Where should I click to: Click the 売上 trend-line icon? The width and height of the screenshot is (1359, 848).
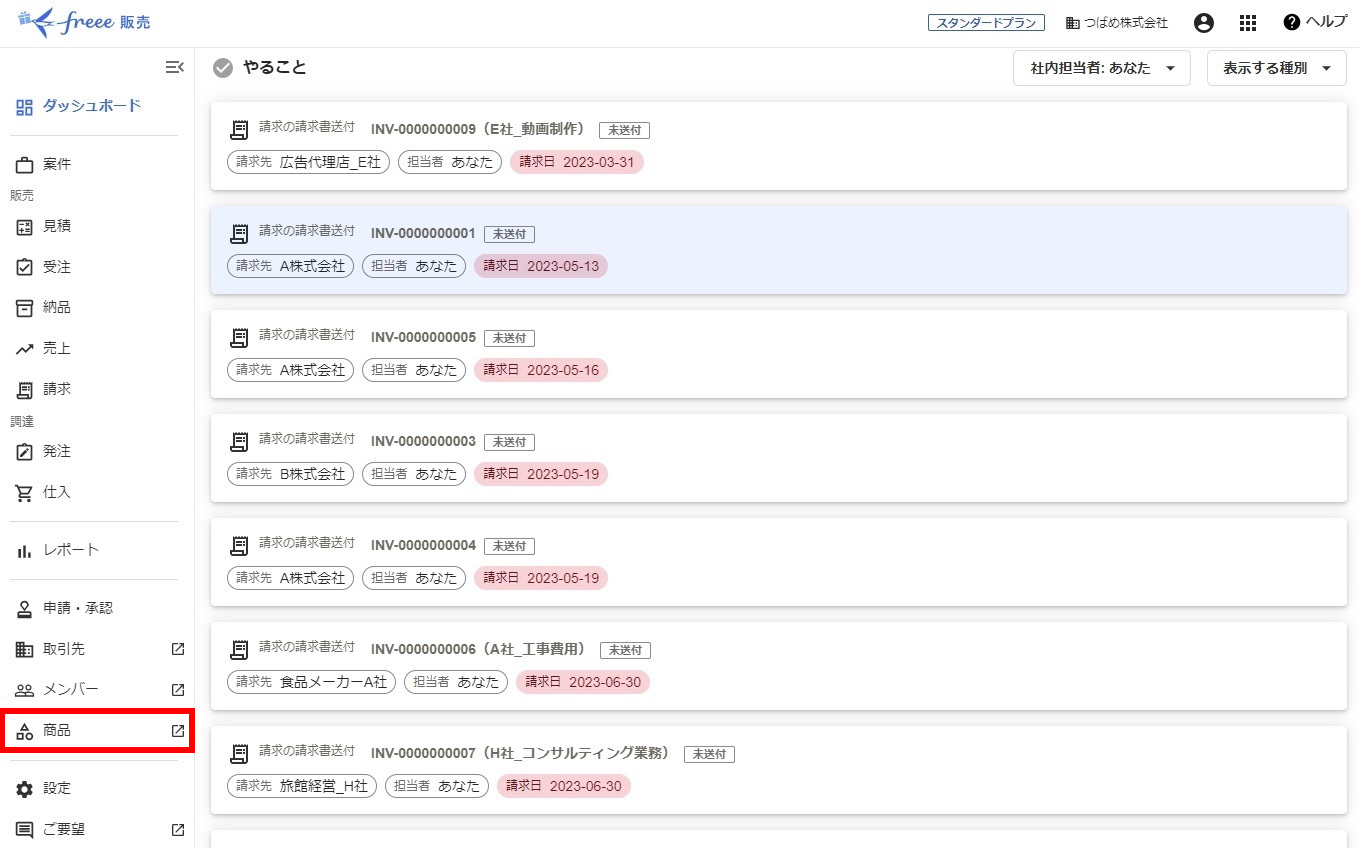[25, 349]
